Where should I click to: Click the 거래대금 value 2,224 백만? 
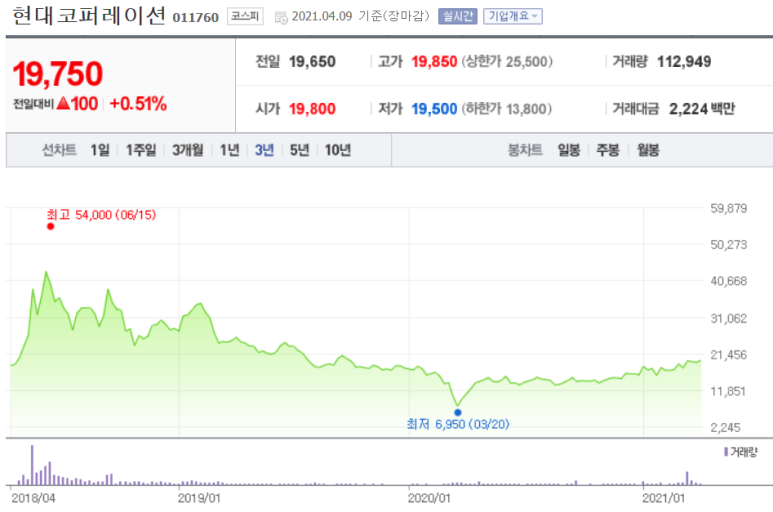pyautogui.click(x=702, y=109)
